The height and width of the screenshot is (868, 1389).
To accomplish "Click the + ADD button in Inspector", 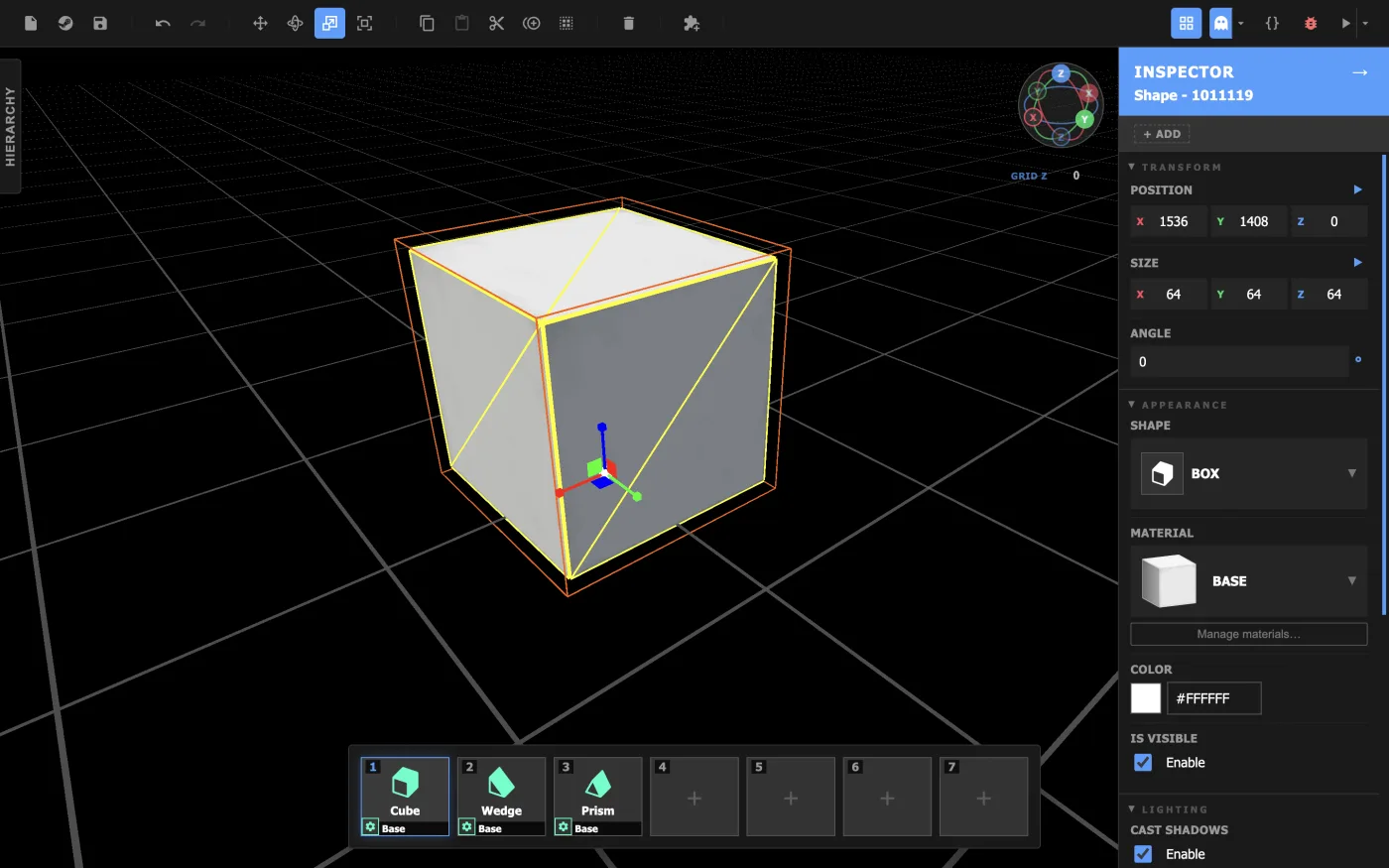I will click(1162, 134).
